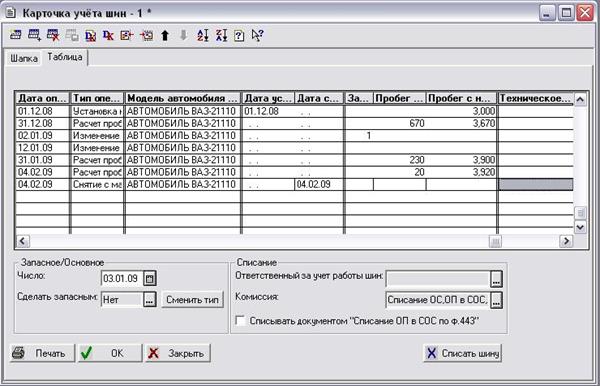This screenshot has height=386, width=600.
Task: Click the insert-into-table arrow icon
Action: [x=146, y=36]
